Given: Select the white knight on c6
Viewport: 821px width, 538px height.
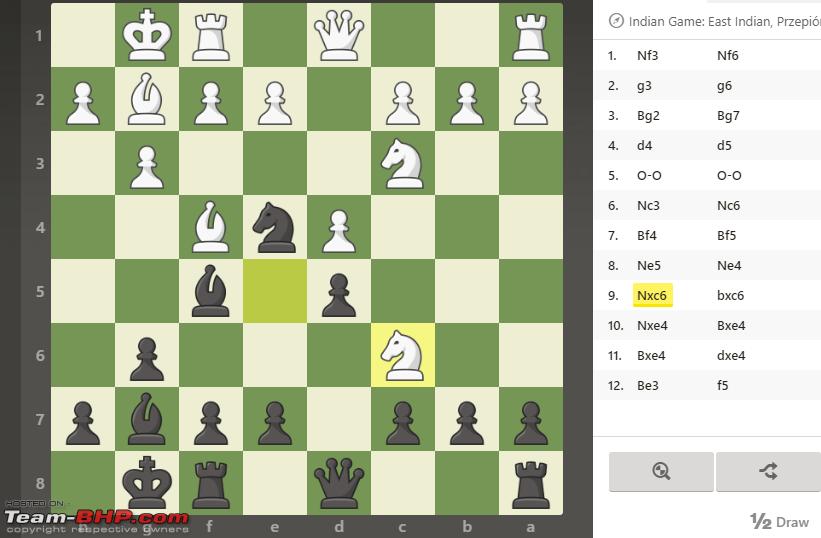Looking at the screenshot, I should coord(403,355).
